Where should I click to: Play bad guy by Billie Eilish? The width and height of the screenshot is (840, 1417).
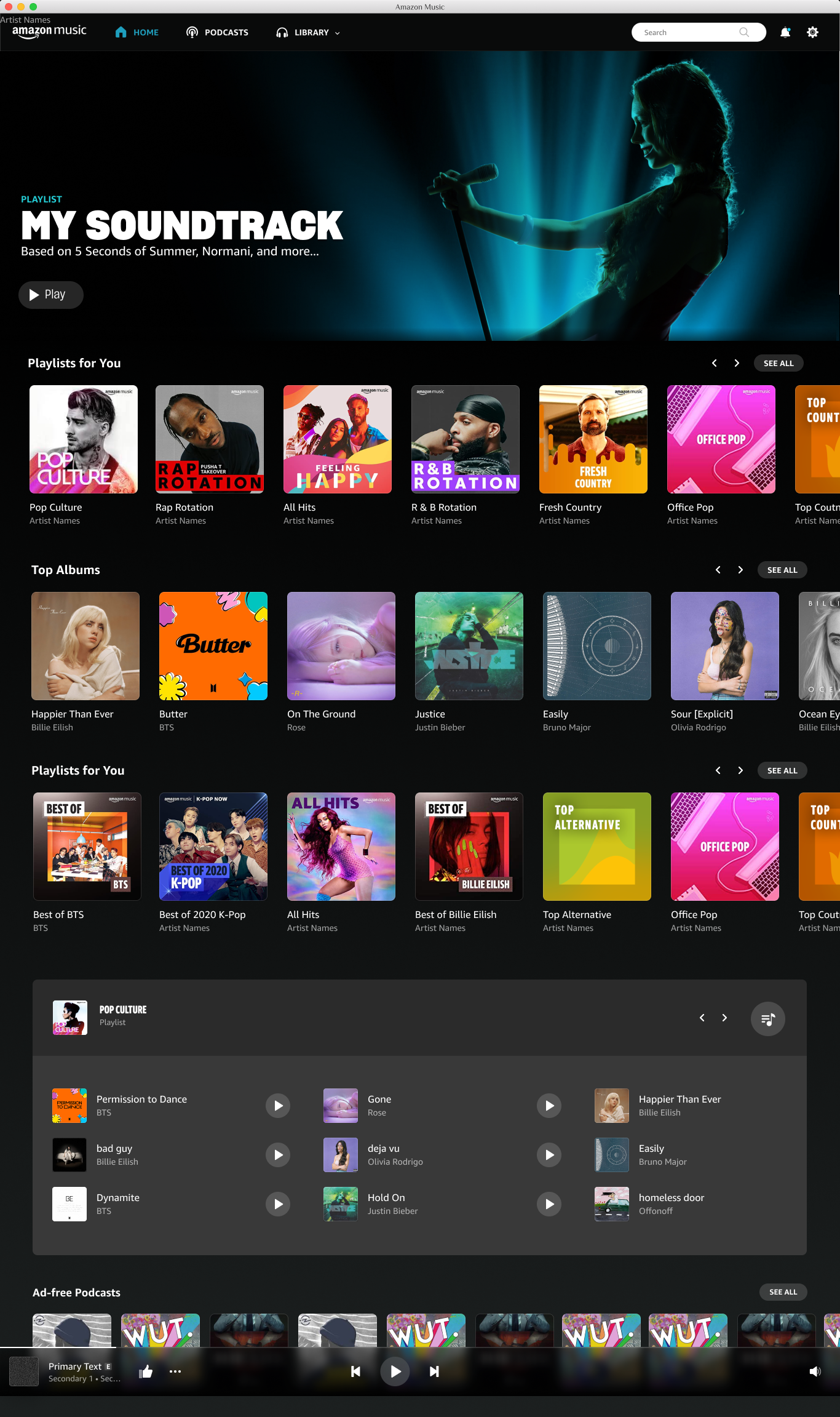278,1155
